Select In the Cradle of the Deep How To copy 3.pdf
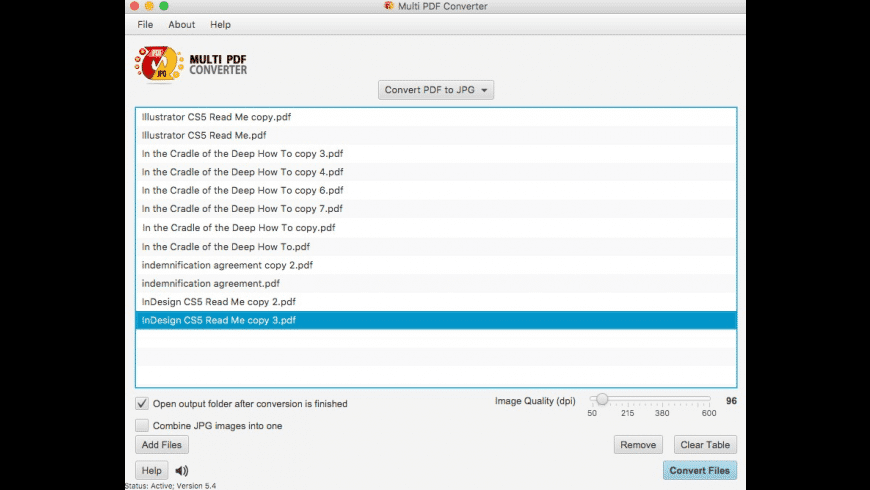The image size is (870, 490). click(x=436, y=154)
